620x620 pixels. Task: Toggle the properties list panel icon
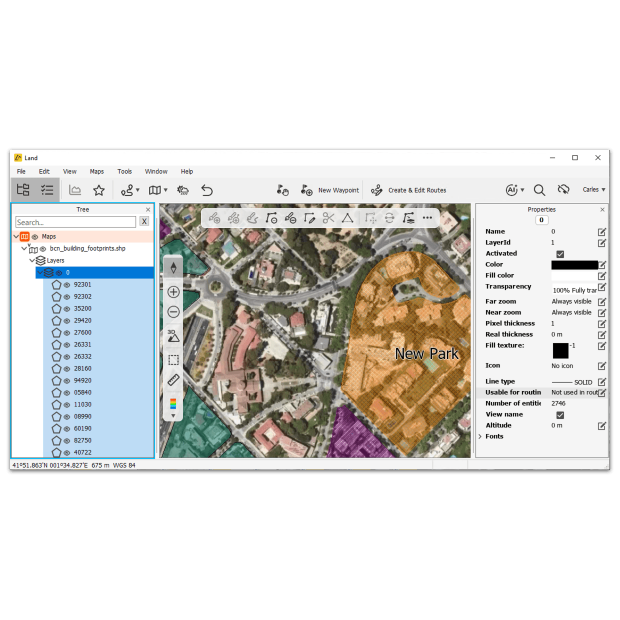(x=47, y=190)
